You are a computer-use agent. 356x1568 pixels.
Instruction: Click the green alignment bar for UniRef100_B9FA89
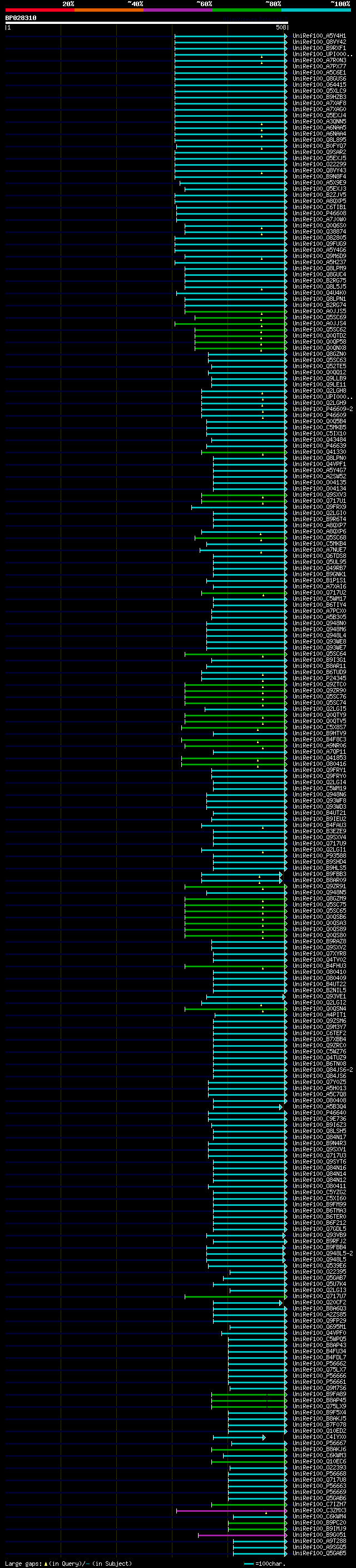pyautogui.click(x=250, y=1394)
